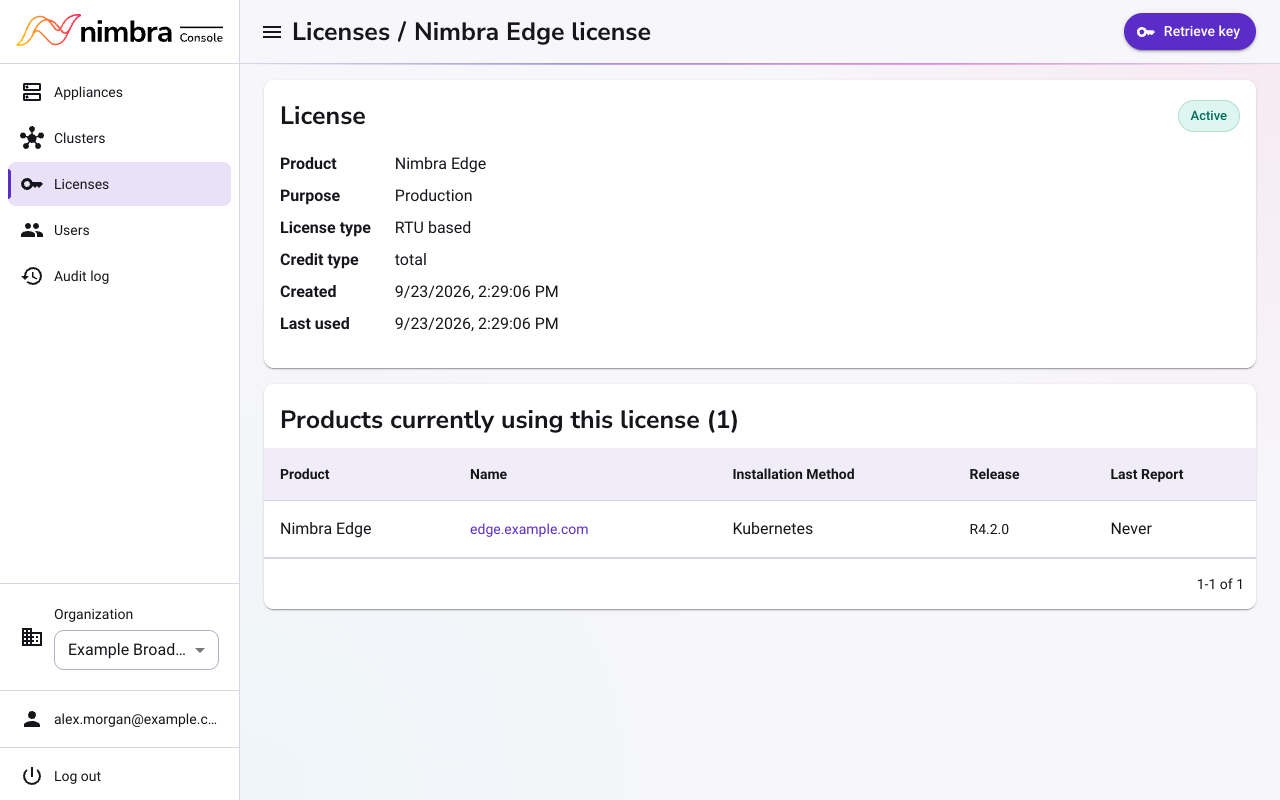Click the Production purpose value
The height and width of the screenshot is (800, 1280).
click(x=434, y=195)
